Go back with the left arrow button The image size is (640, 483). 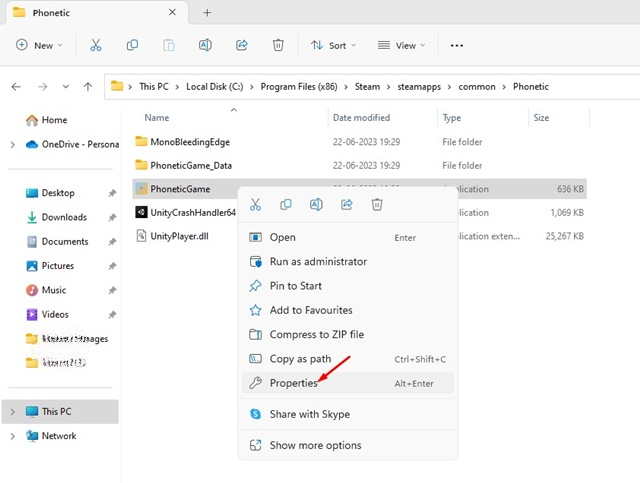(16, 87)
